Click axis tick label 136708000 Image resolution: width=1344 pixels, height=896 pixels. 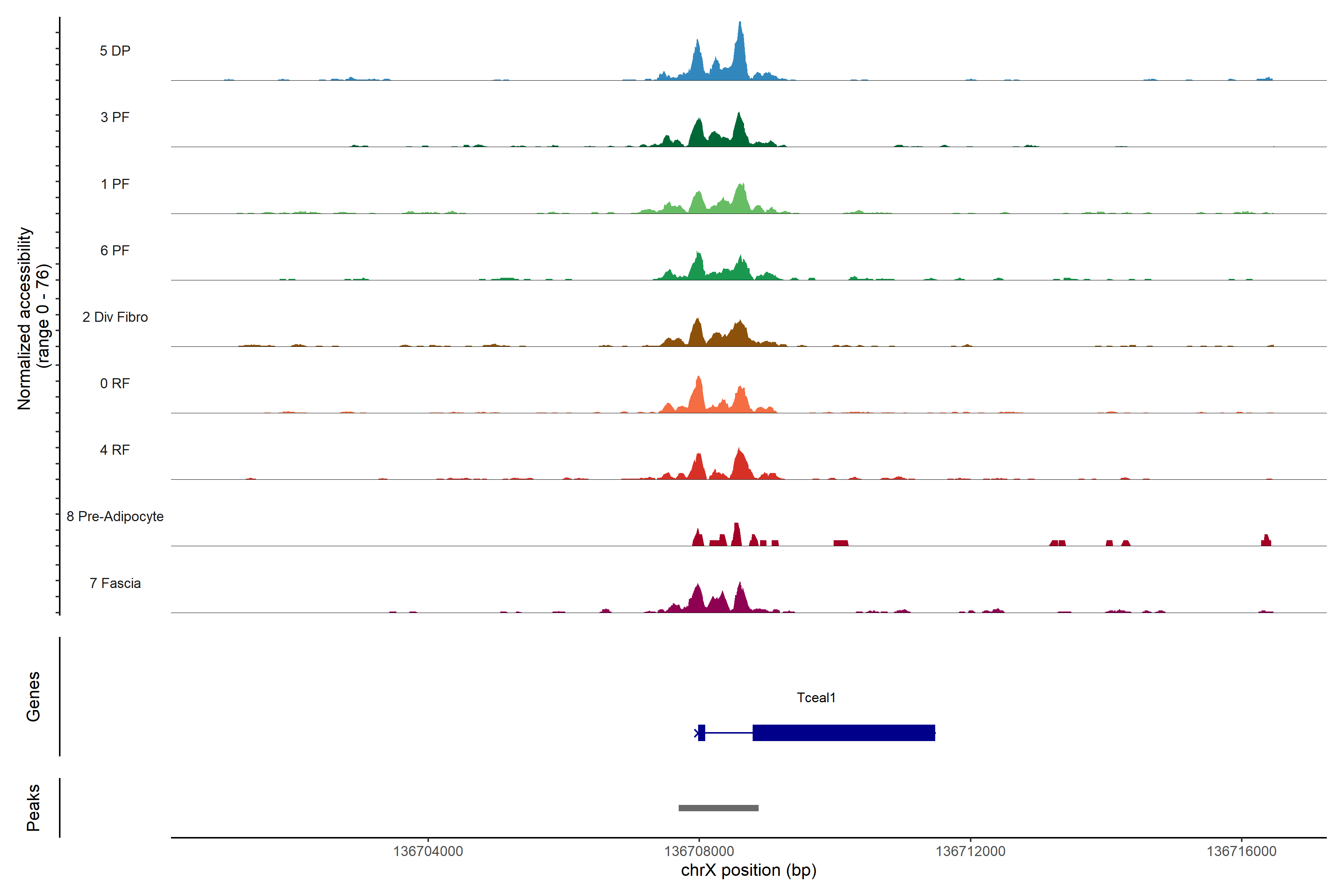tap(699, 852)
